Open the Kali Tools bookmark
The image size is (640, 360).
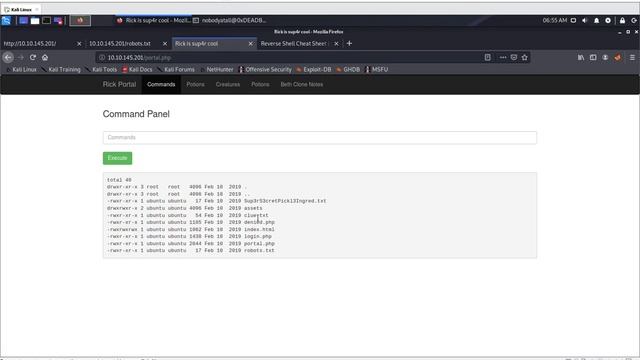click(x=101, y=69)
